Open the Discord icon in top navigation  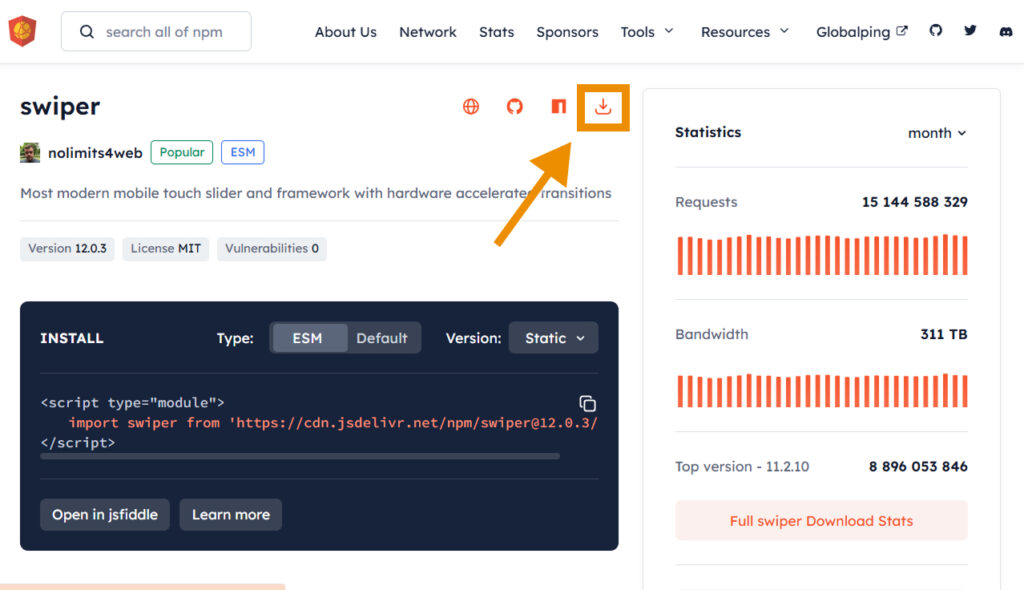(1005, 31)
